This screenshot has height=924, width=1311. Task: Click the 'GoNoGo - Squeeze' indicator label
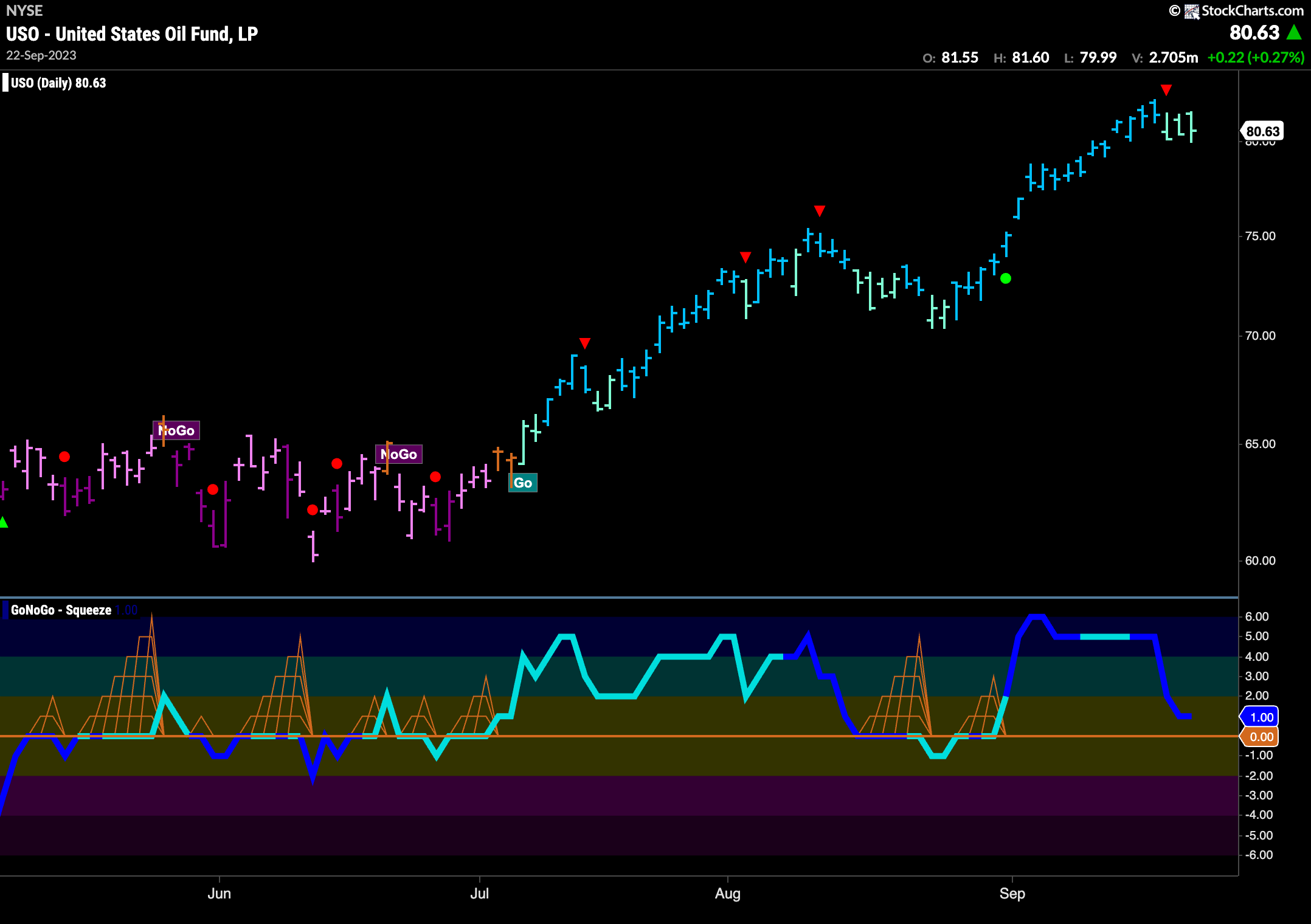(61, 610)
